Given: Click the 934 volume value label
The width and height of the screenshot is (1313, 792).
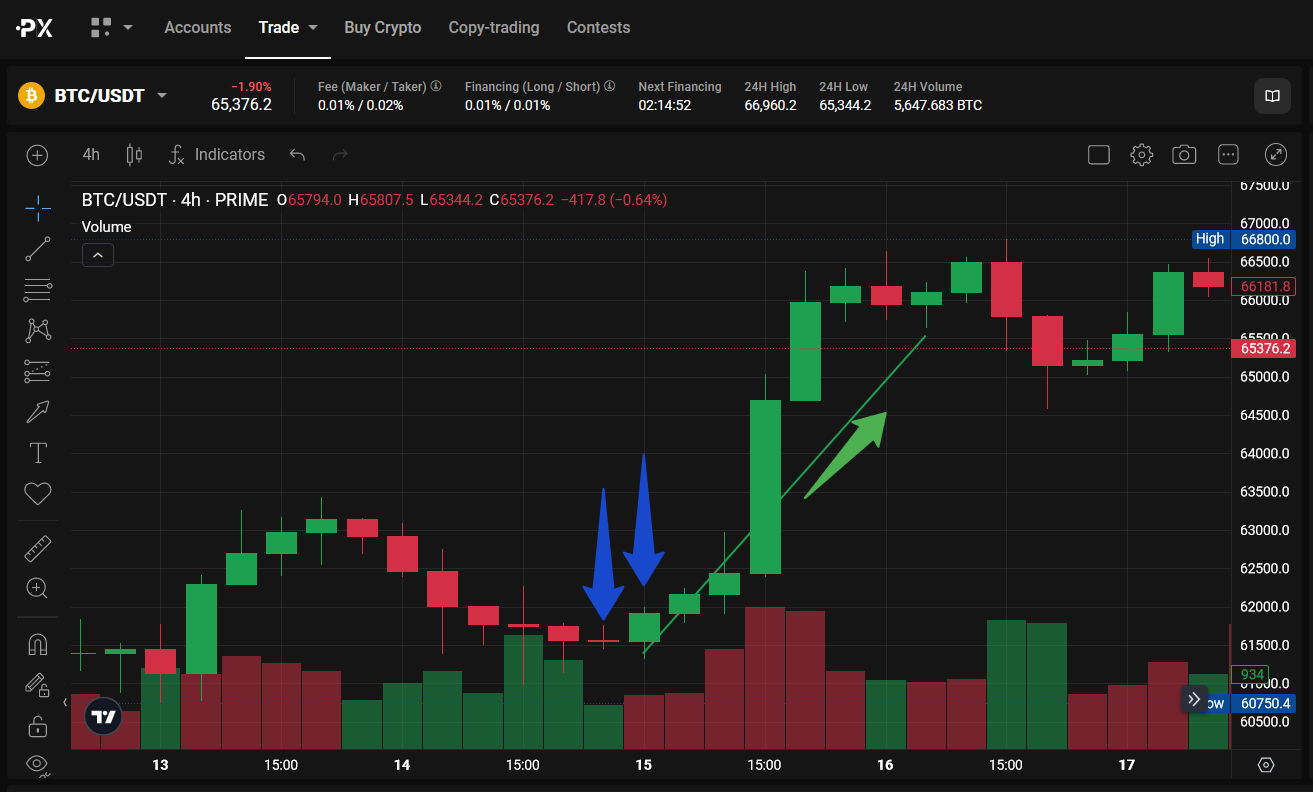Looking at the screenshot, I should [x=1253, y=674].
